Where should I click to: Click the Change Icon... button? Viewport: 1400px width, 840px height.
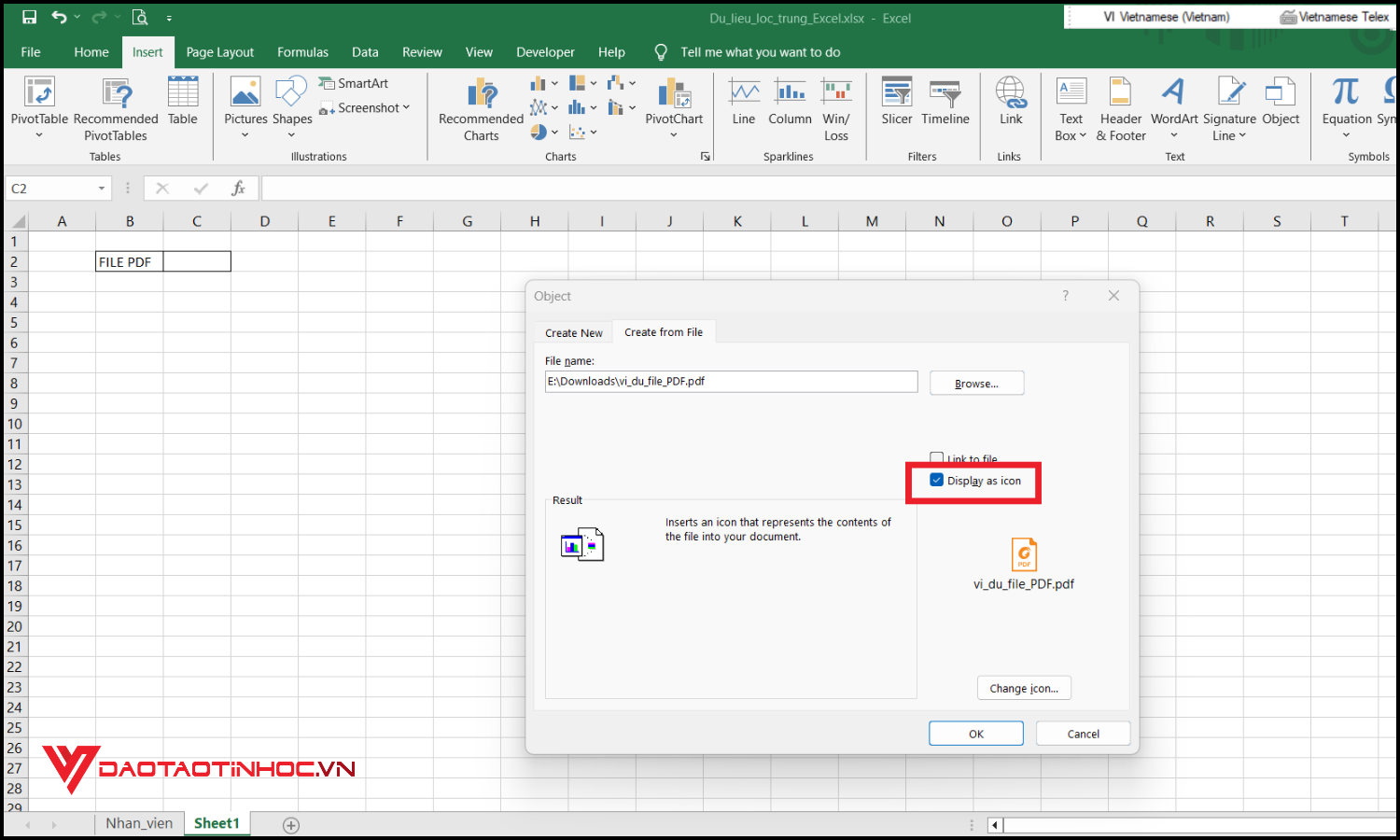(x=1024, y=688)
